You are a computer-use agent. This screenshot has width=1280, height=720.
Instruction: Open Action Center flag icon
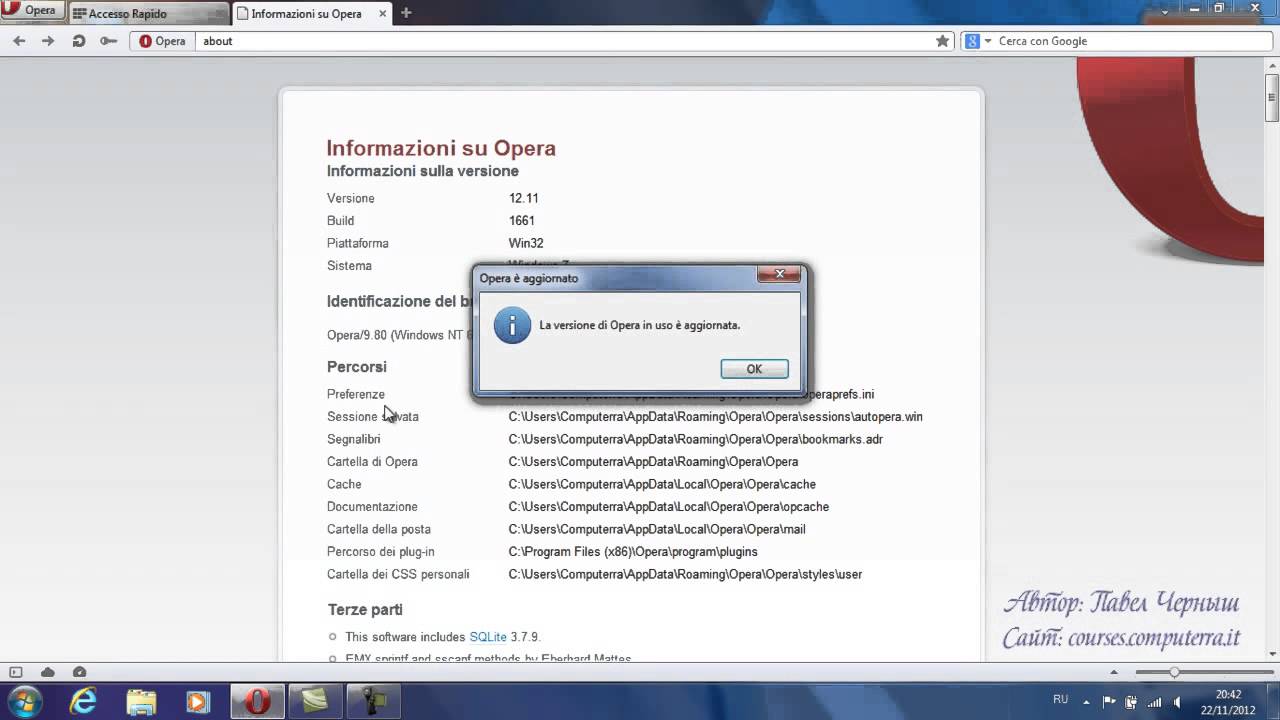point(1111,701)
